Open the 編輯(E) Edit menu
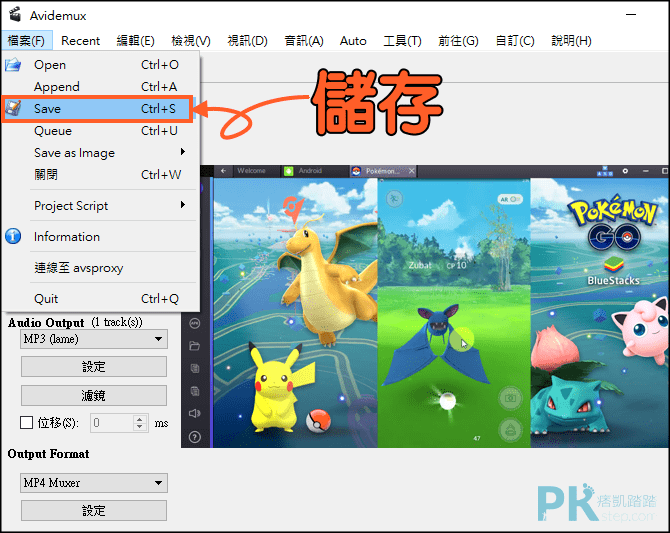This screenshot has width=670, height=533. [135, 41]
